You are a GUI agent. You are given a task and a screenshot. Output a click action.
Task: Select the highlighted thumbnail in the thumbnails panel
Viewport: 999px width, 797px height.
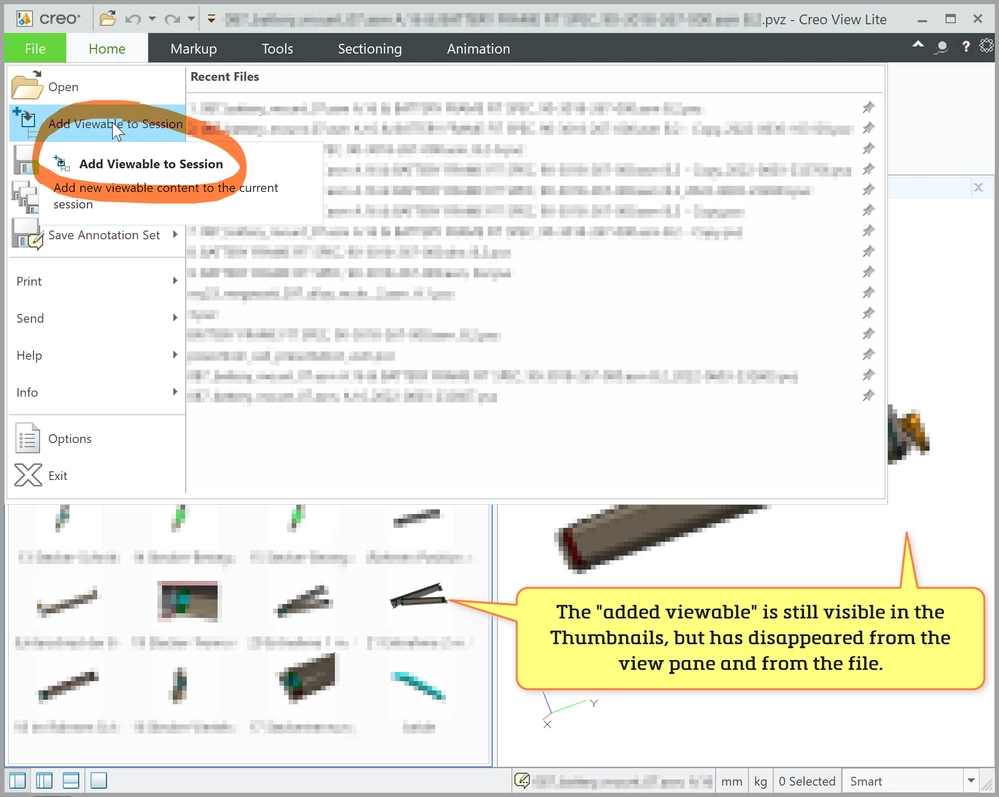tap(188, 601)
